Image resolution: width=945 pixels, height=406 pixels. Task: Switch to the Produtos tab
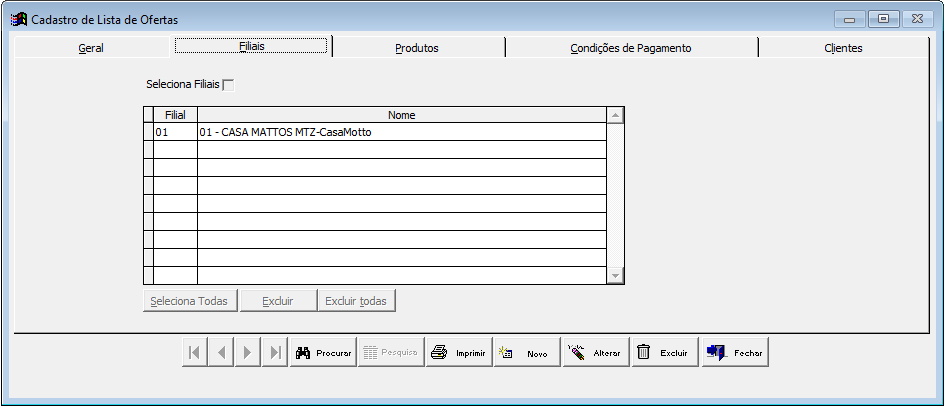[x=417, y=47]
